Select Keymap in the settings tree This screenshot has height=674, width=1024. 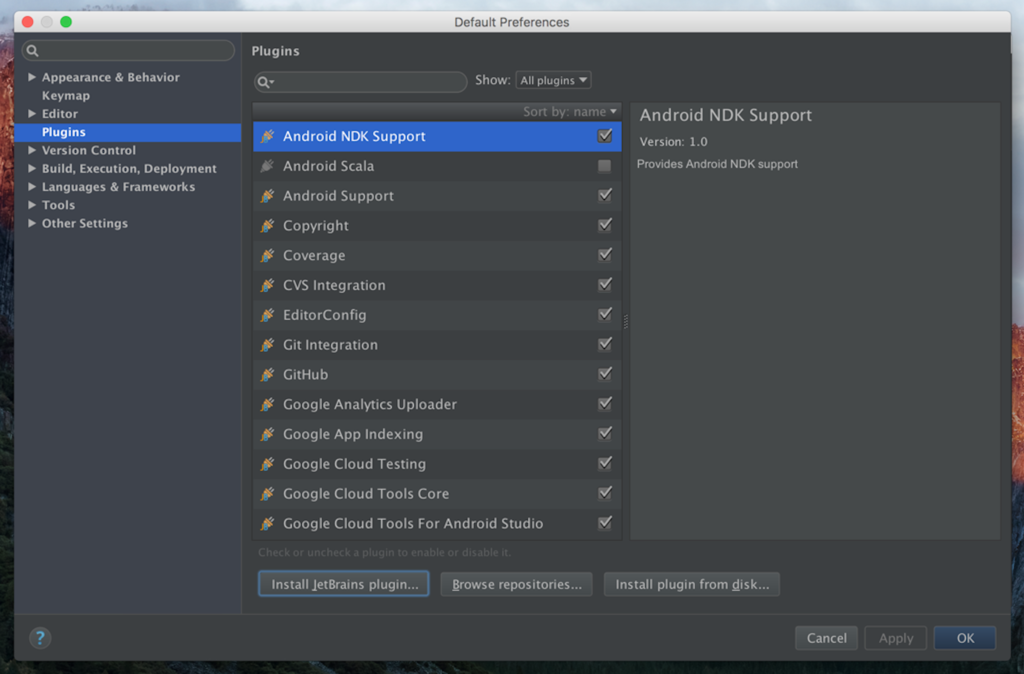tap(65, 95)
